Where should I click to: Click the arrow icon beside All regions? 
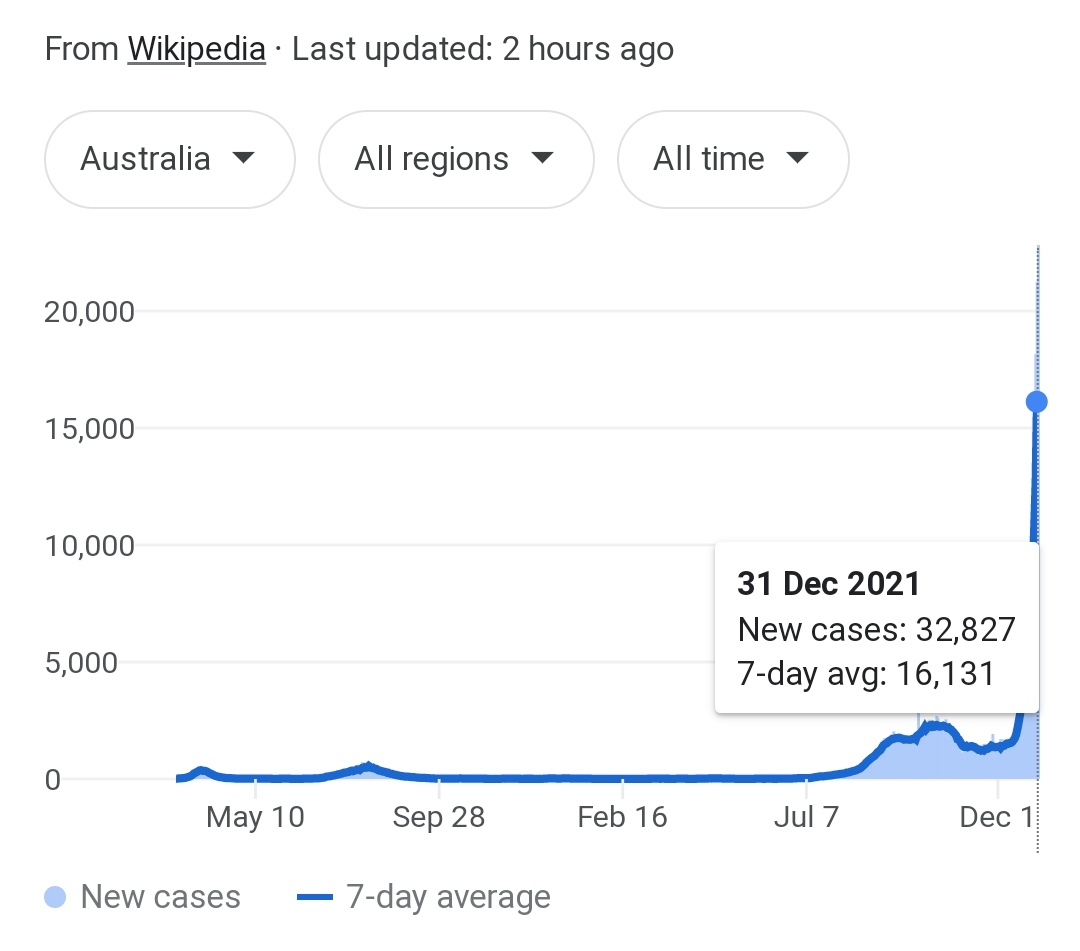coord(542,158)
